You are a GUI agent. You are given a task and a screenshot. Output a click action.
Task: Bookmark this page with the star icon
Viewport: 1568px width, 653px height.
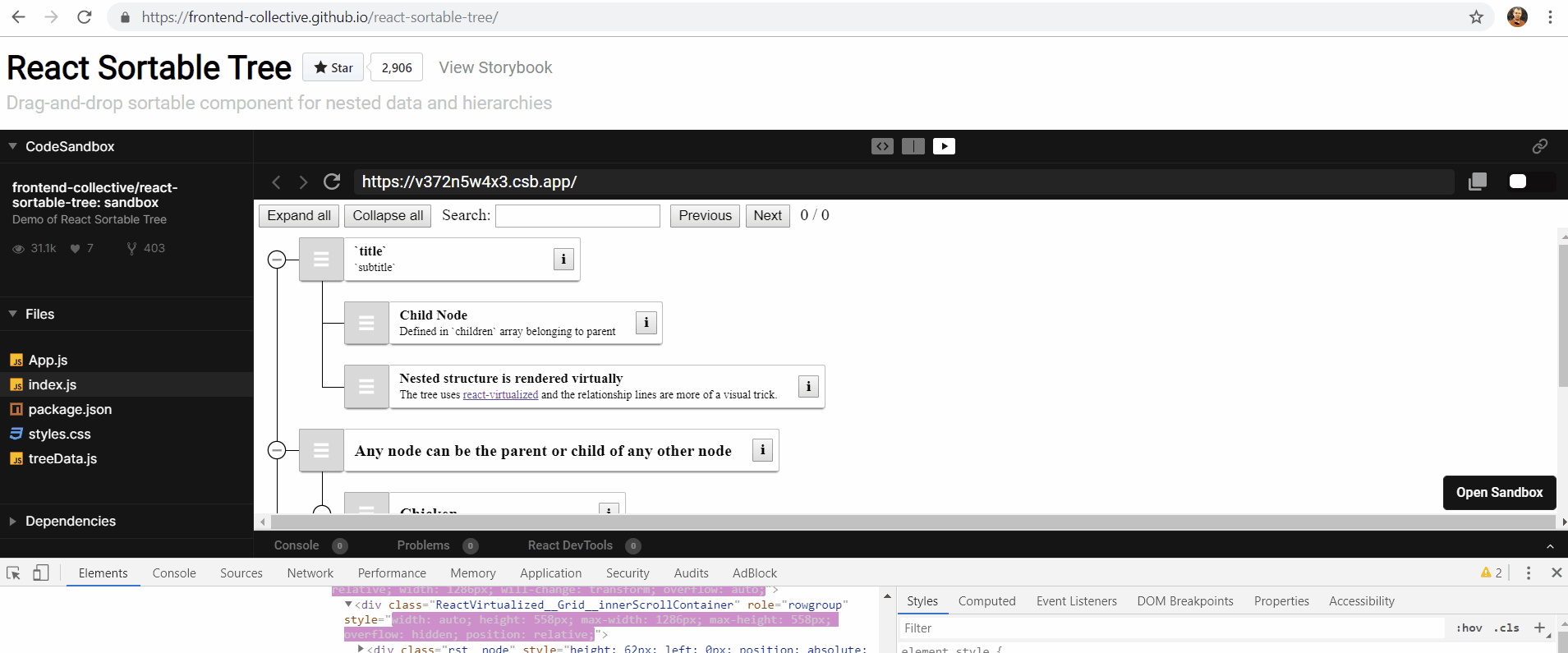pyautogui.click(x=1476, y=16)
